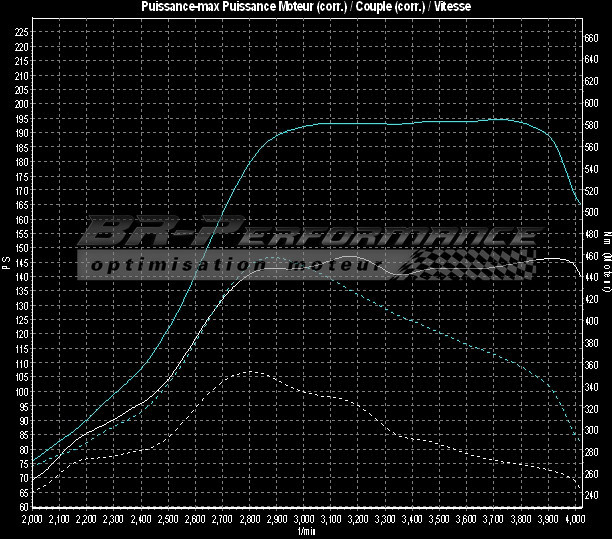Image resolution: width=612 pixels, height=539 pixels.
Task: Click the 2,000 label on the rpm axis
Action: pyautogui.click(x=32, y=520)
